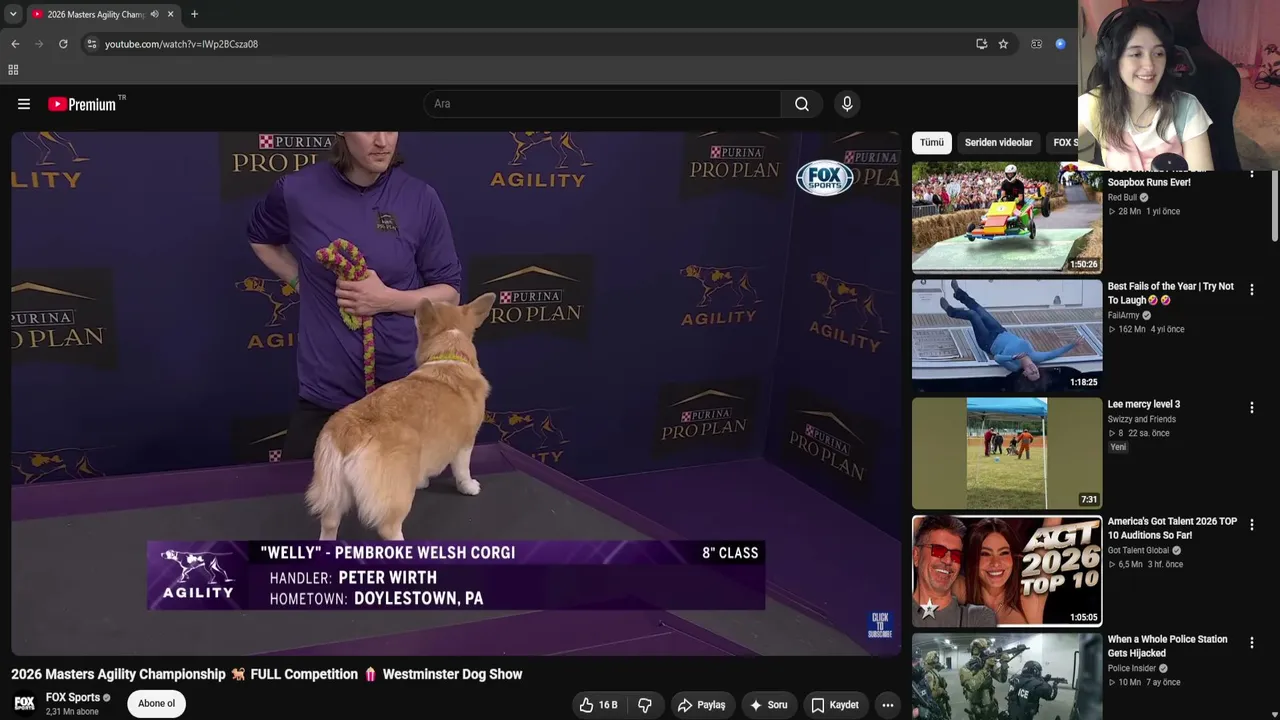Open options menu for Soapbox Runs video
Viewport: 1280px width, 720px height.
point(1251,174)
